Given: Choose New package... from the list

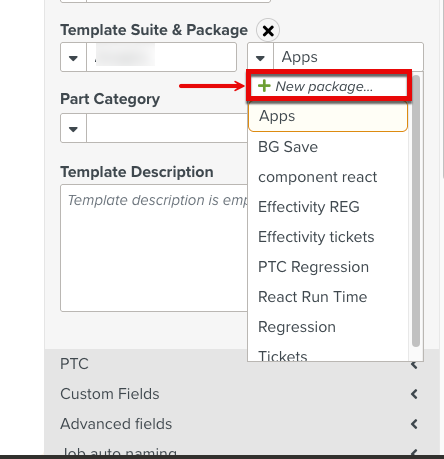Looking at the screenshot, I should click(x=328, y=86).
